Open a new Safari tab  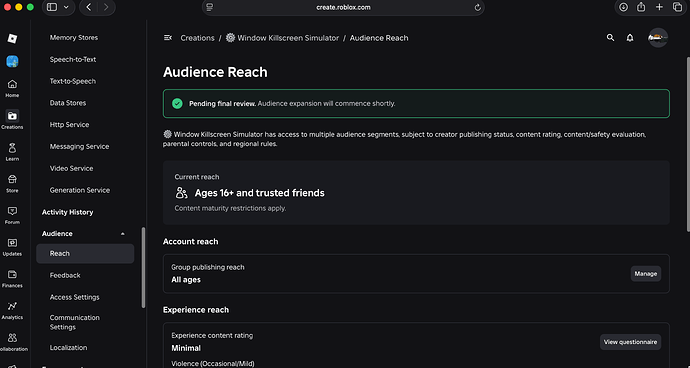pyautogui.click(x=659, y=7)
